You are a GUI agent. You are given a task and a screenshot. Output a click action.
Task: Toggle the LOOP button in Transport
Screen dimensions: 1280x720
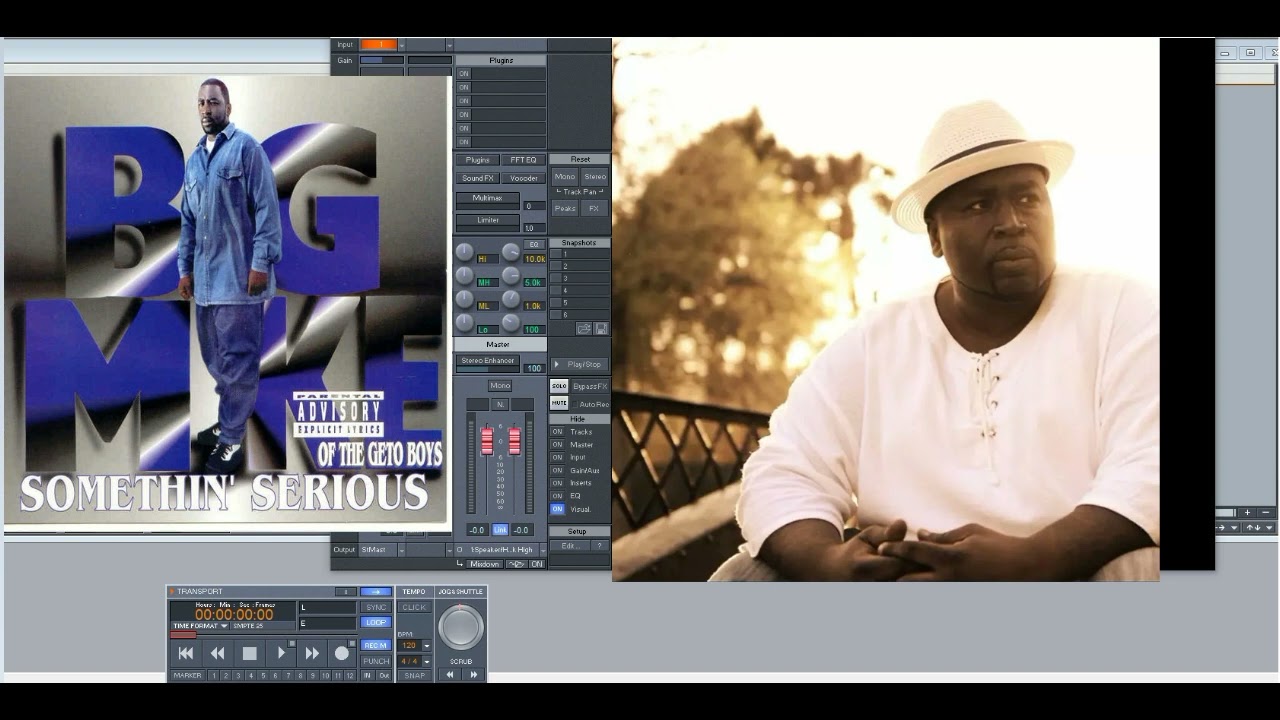[376, 622]
